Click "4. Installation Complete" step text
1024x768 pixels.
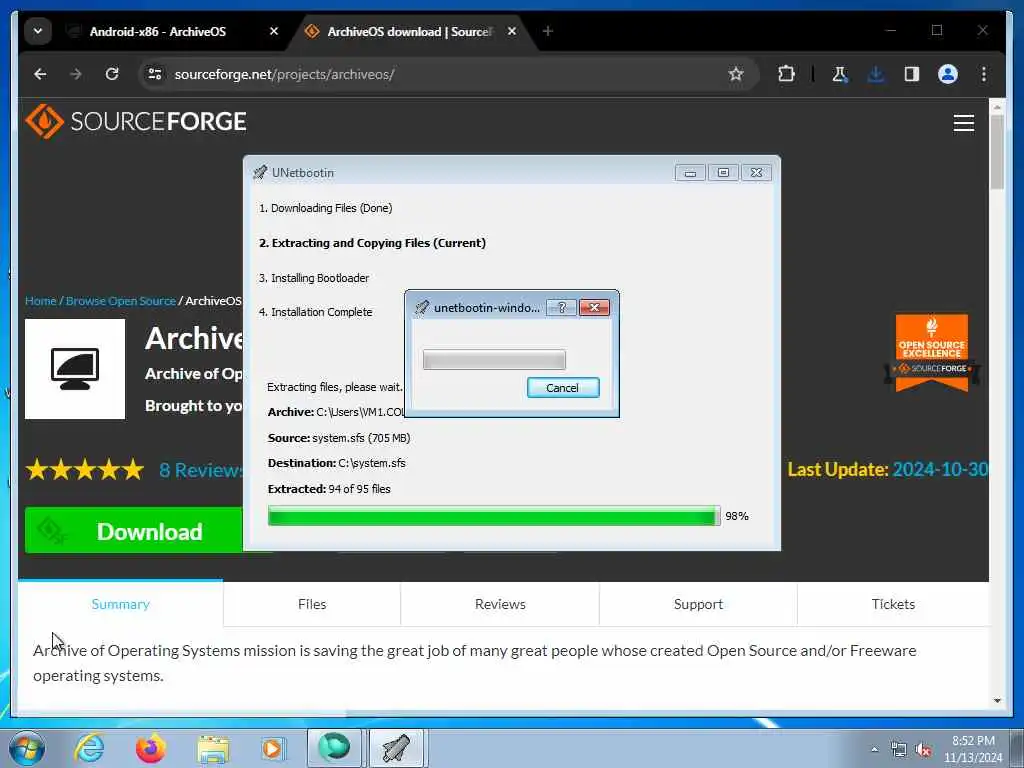click(x=315, y=312)
